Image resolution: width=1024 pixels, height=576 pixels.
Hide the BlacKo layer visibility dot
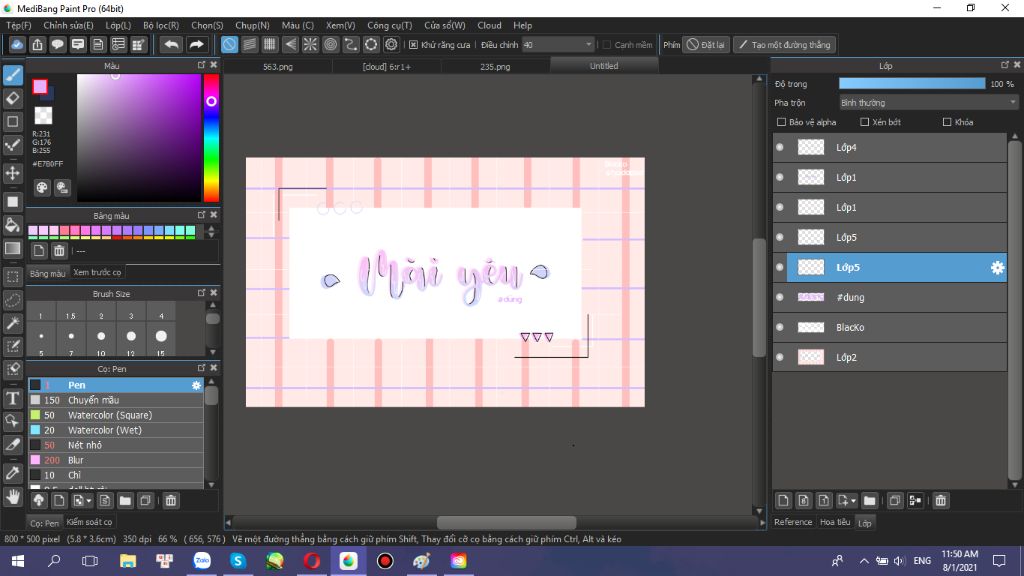point(780,327)
